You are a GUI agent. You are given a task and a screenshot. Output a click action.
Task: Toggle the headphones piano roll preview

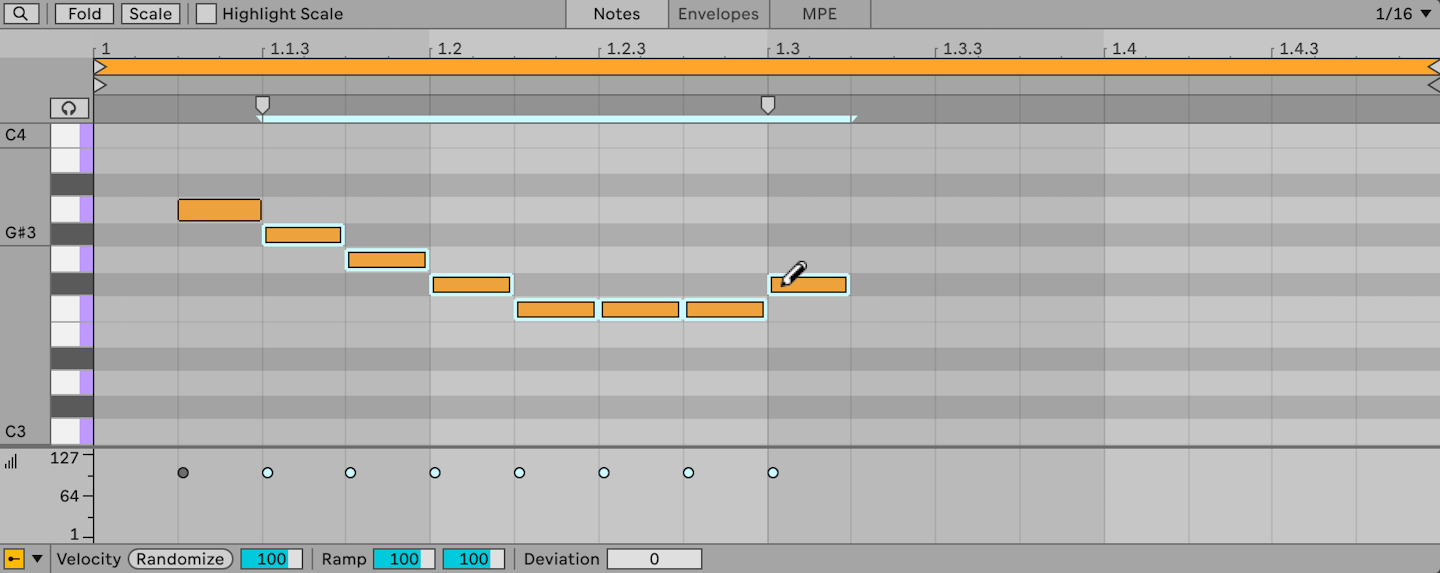coord(69,108)
